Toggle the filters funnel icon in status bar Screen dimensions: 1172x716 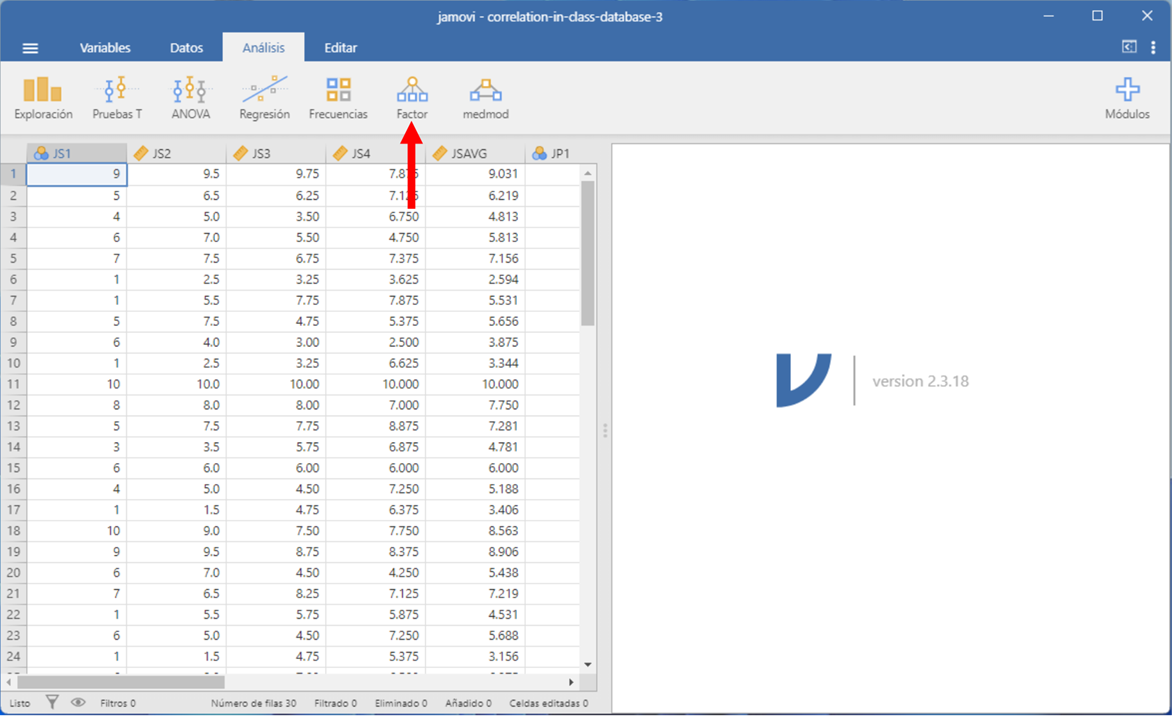52,703
